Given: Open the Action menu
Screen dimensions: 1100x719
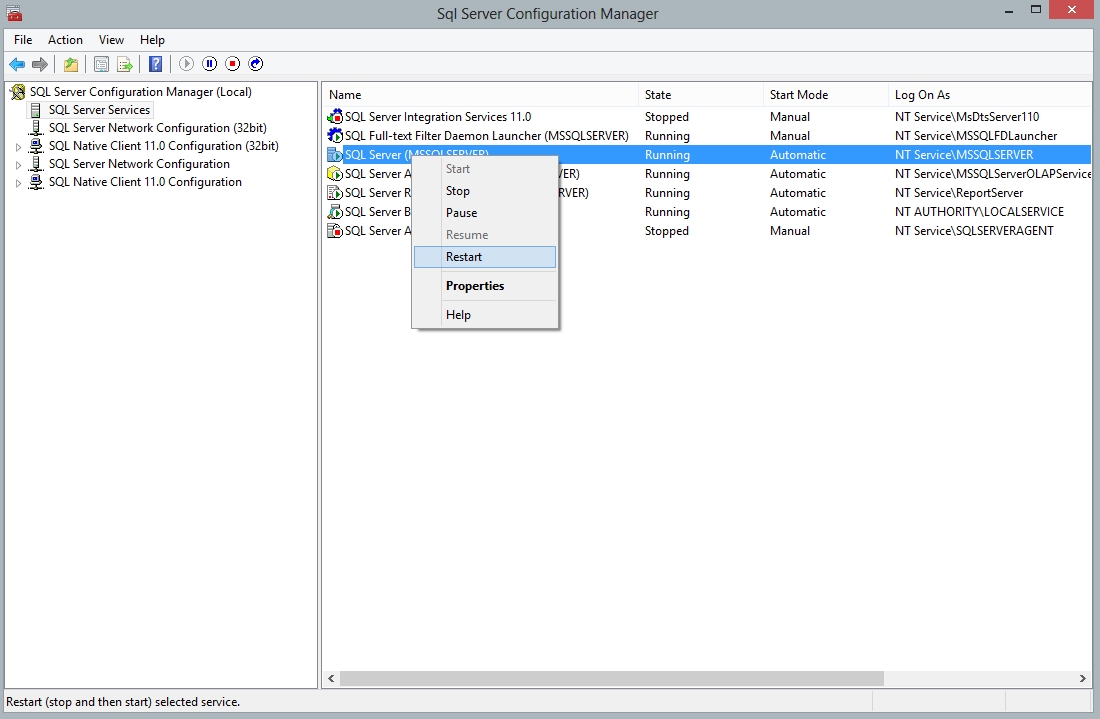Looking at the screenshot, I should [65, 40].
